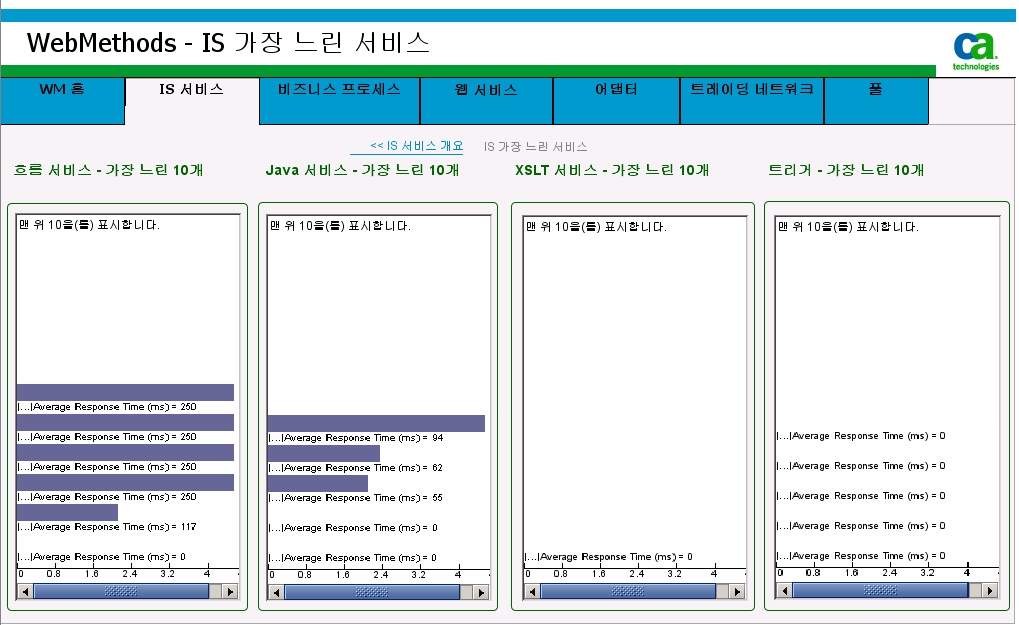Go to the 어댑터 tab
The height and width of the screenshot is (625, 1019).
tap(616, 101)
